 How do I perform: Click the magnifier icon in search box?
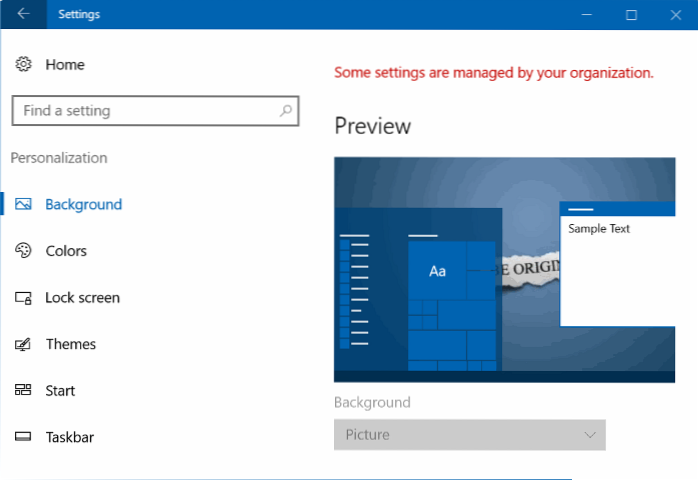[286, 111]
